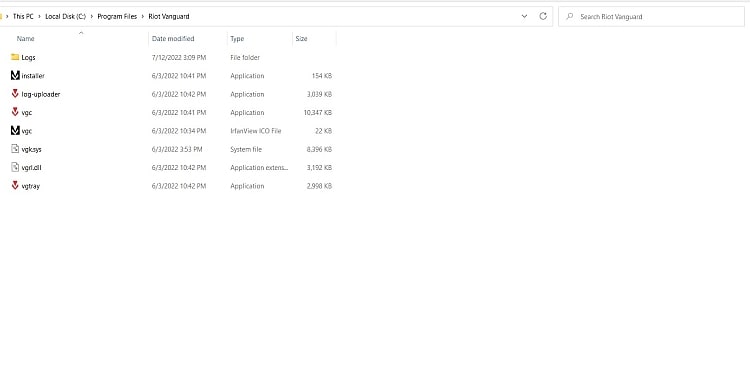
Task: Click the File folder type cell
Action: 245,57
